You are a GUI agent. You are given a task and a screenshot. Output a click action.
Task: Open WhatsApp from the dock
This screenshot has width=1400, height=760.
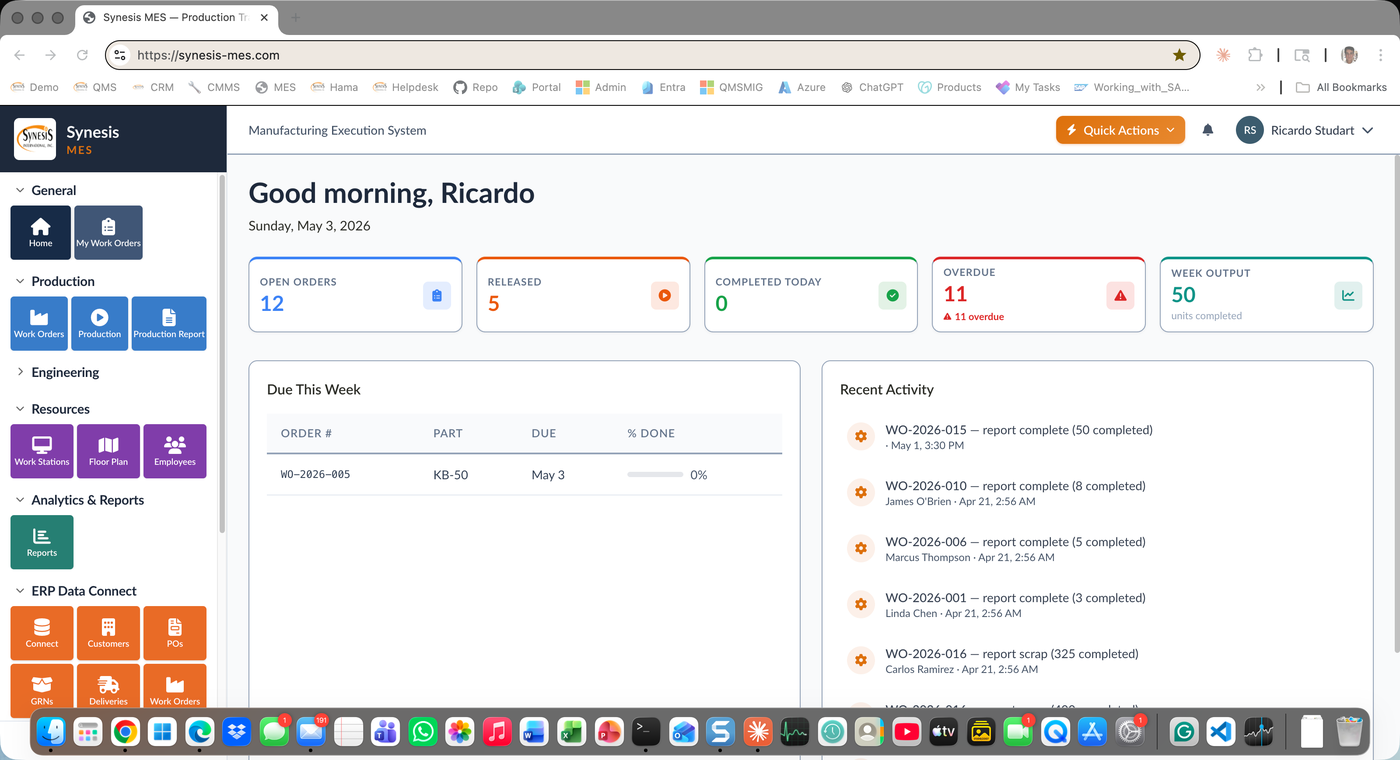click(423, 732)
